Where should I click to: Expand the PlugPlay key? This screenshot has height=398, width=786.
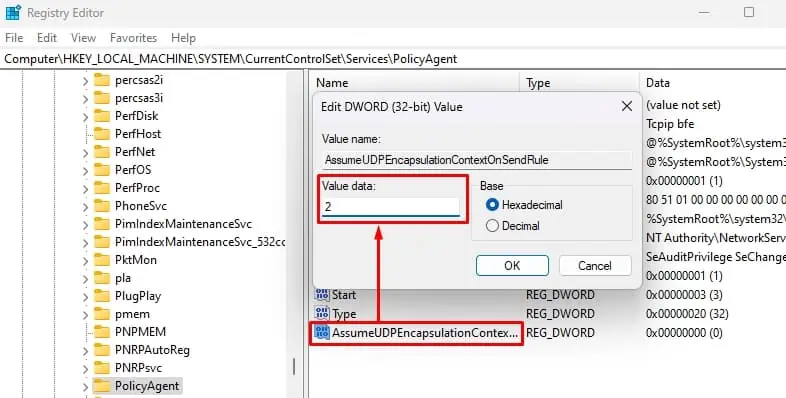coord(86,297)
